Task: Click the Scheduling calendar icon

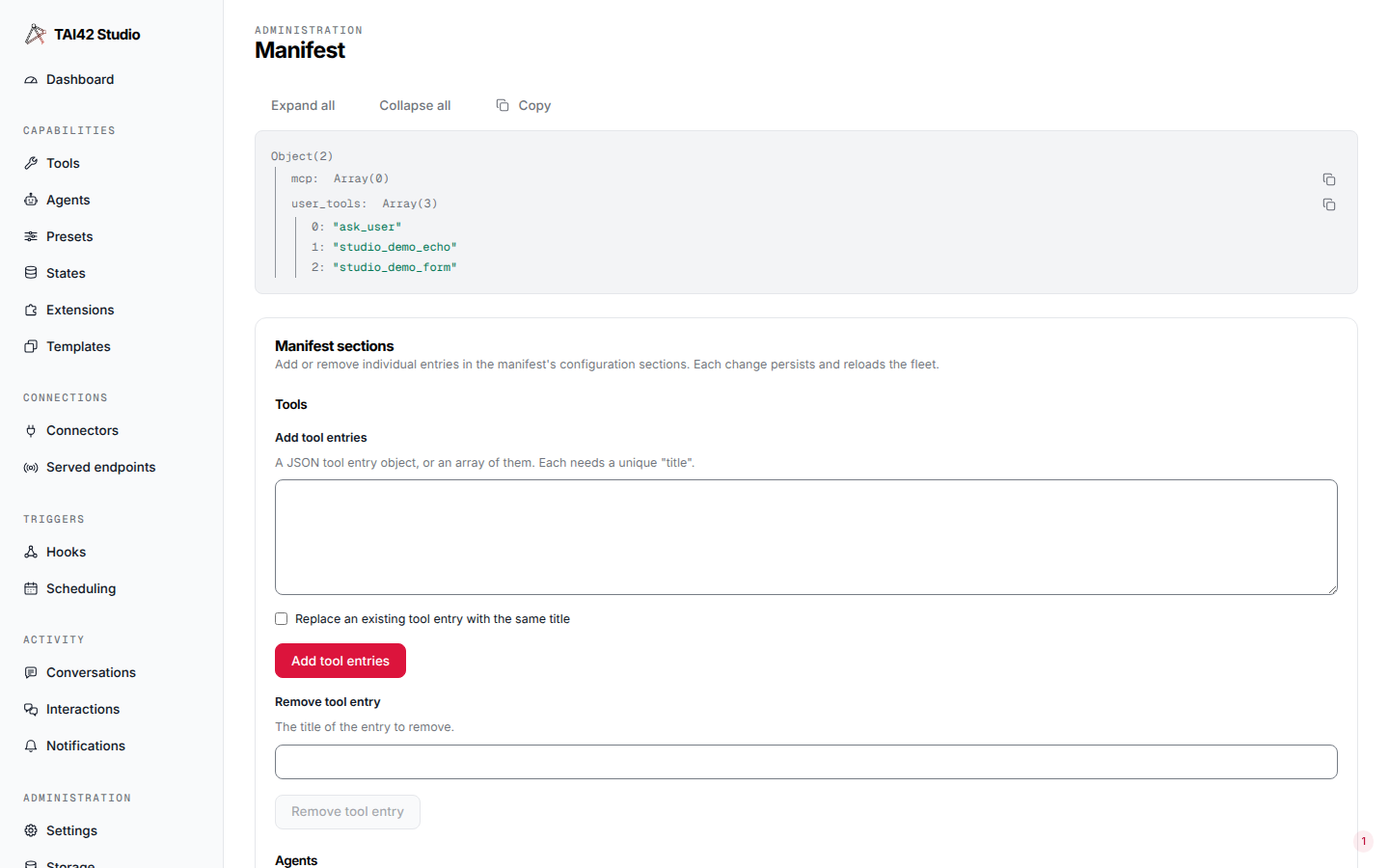Action: (x=31, y=588)
